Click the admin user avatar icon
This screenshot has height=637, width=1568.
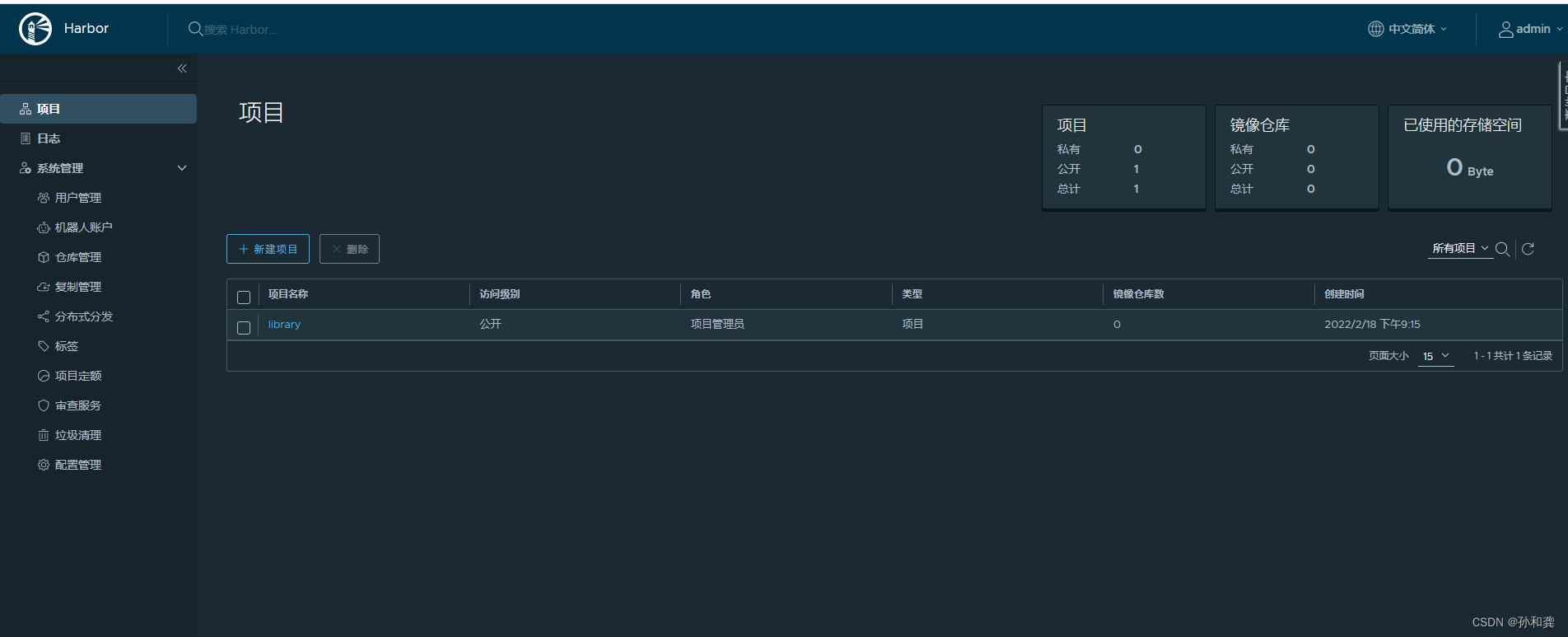pos(1505,30)
